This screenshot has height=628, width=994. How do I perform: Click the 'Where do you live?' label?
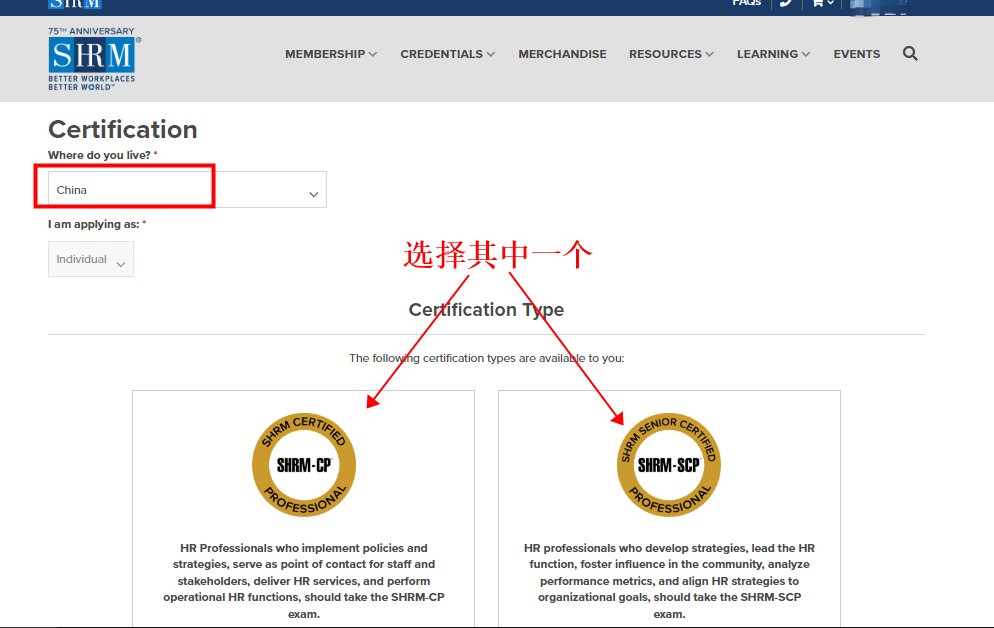click(x=100, y=155)
